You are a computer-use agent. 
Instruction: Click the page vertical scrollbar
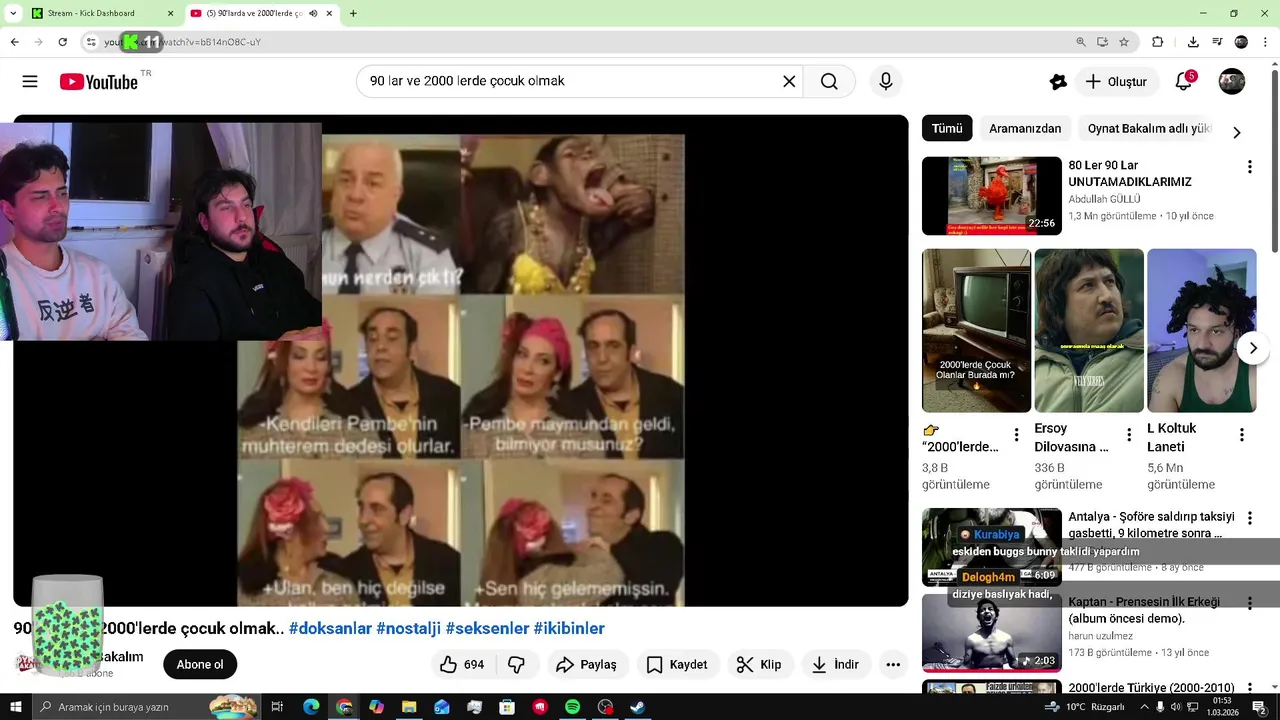coord(1274,160)
